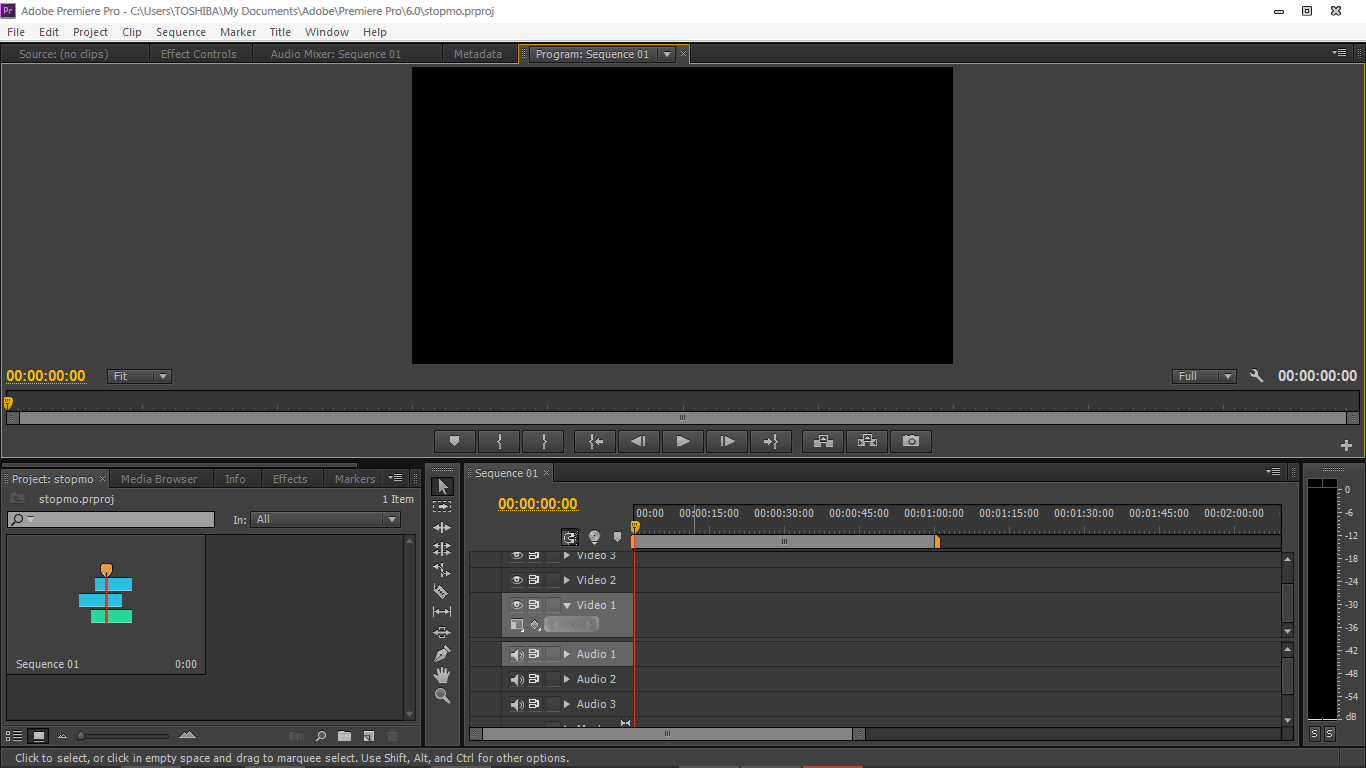Click the Program monitor current timecode
Viewport: 1366px width, 768px height.
click(46, 376)
